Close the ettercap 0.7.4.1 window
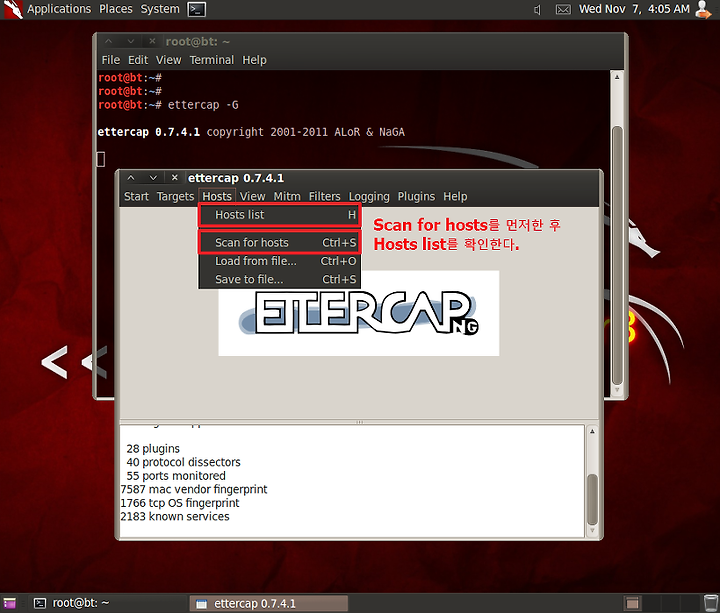The height and width of the screenshot is (613, 720). [174, 178]
